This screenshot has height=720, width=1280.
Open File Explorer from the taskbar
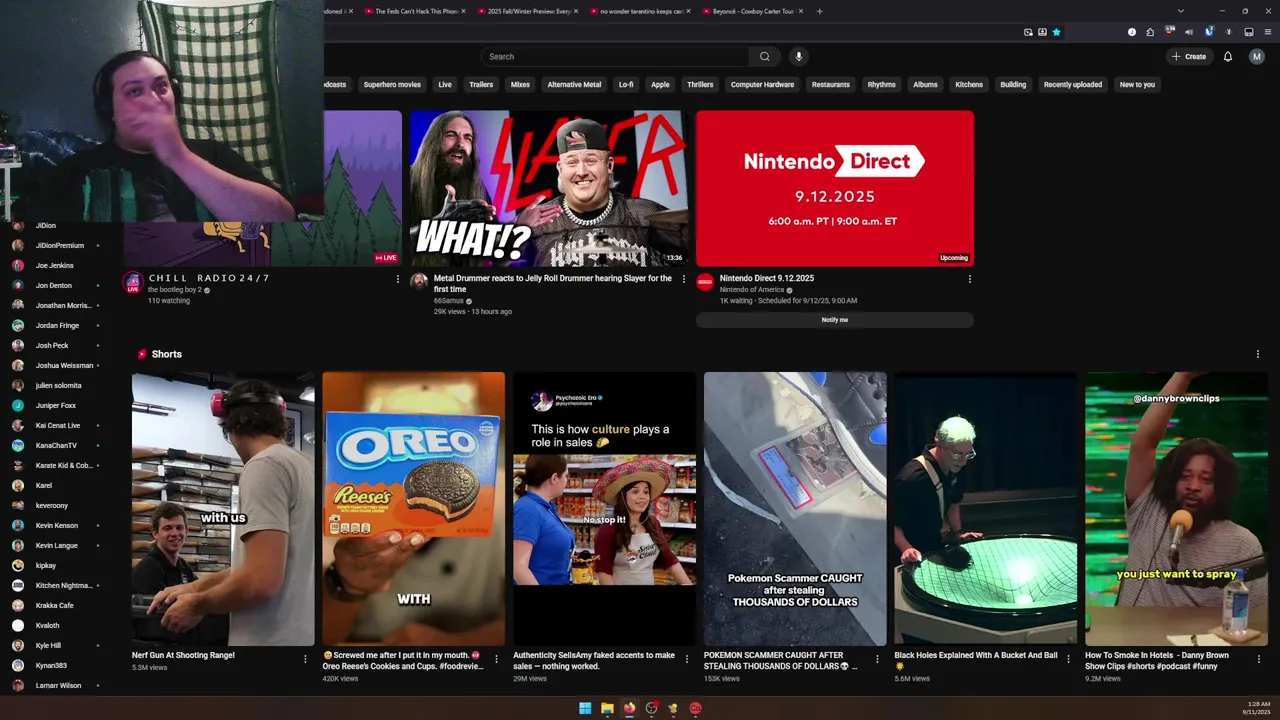607,708
